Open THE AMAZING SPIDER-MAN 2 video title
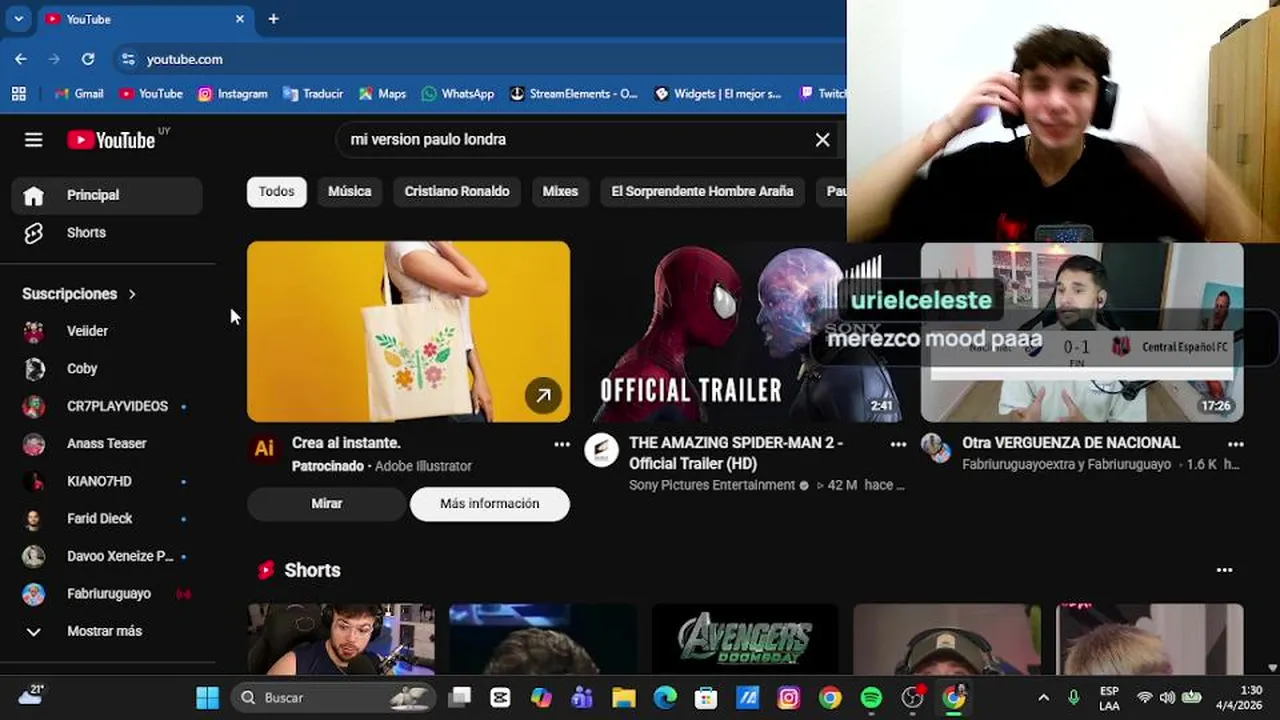Viewport: 1280px width, 720px height. 736,453
